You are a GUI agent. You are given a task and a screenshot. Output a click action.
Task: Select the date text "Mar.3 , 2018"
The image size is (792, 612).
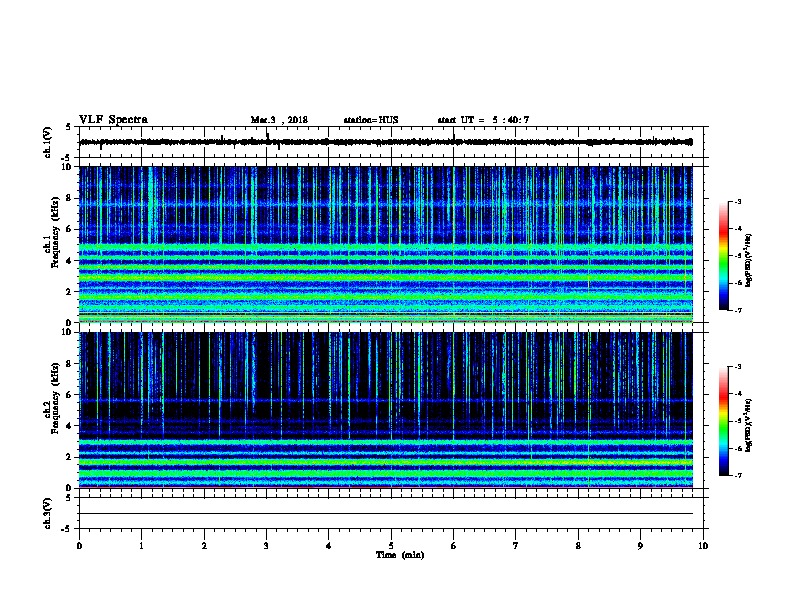click(279, 120)
